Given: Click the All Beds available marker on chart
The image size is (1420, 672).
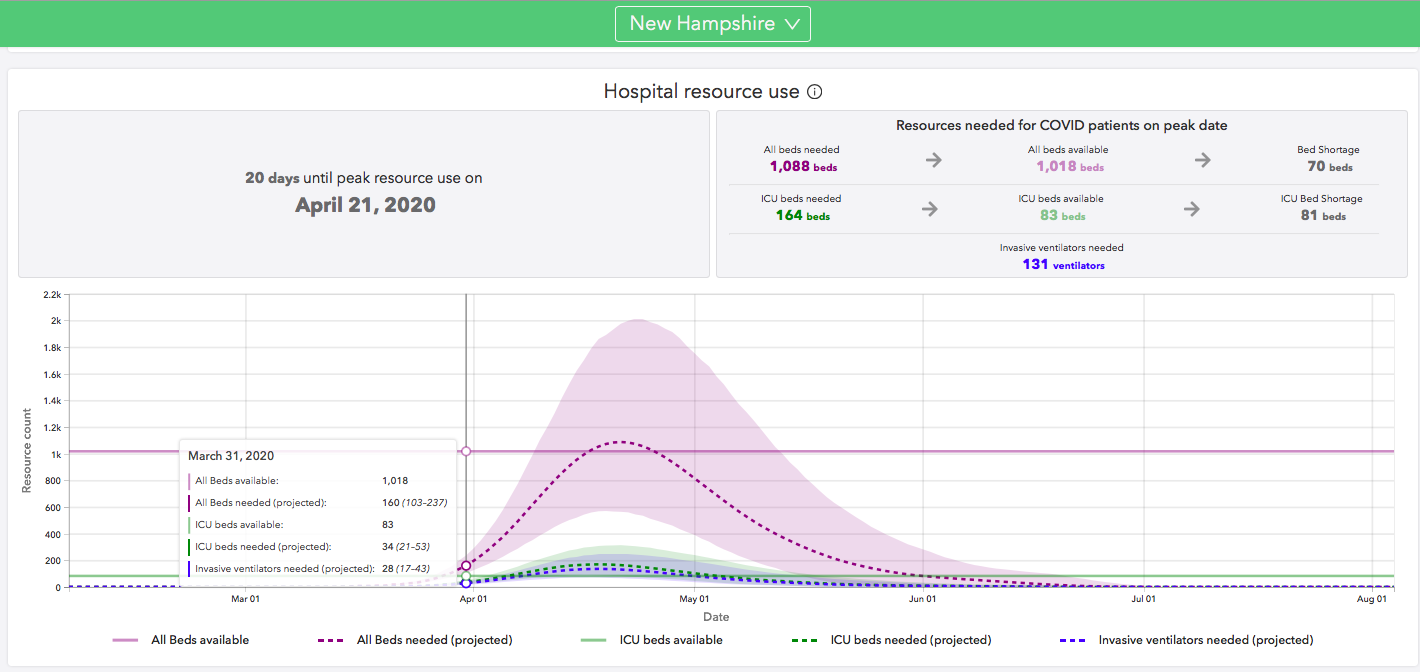Looking at the screenshot, I should [466, 452].
